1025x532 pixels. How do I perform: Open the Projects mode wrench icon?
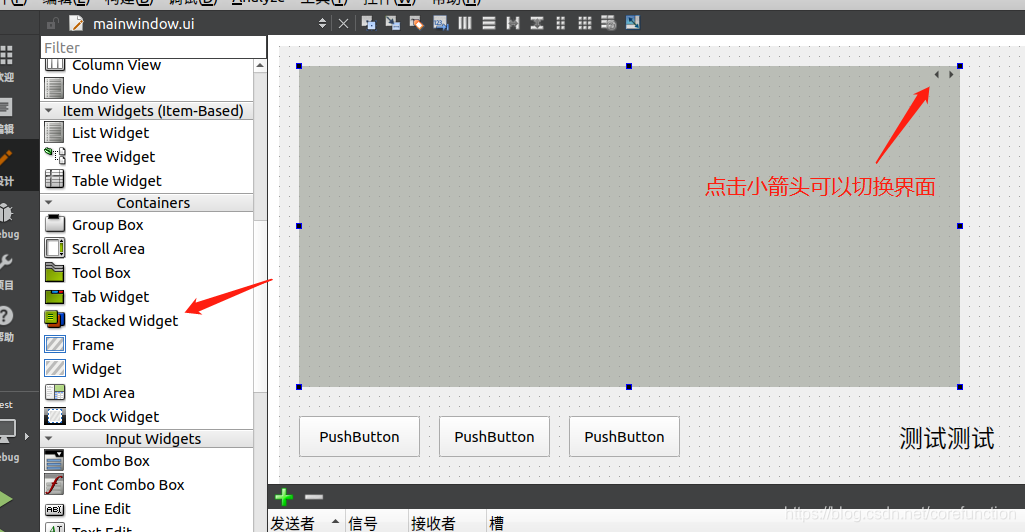7,271
